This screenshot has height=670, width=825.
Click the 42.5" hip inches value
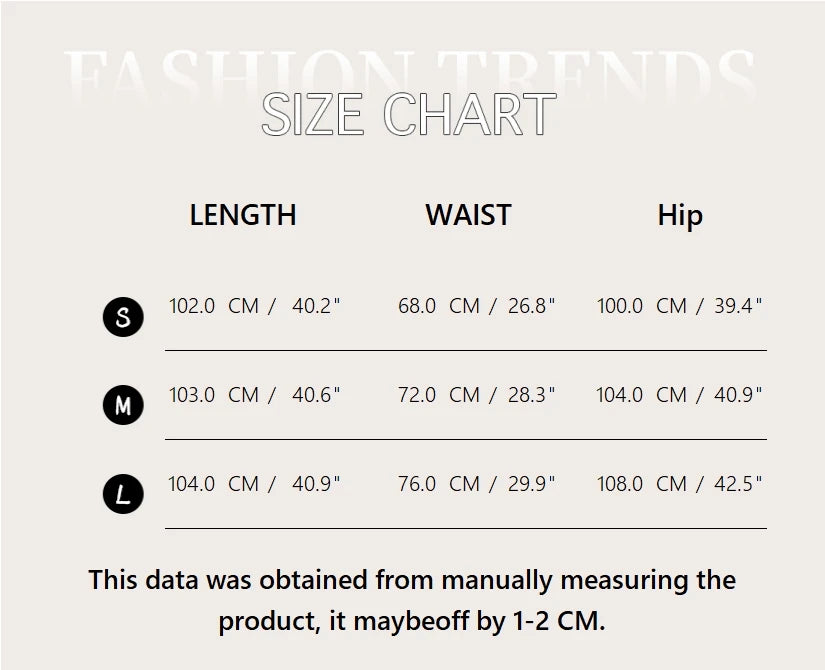point(738,484)
